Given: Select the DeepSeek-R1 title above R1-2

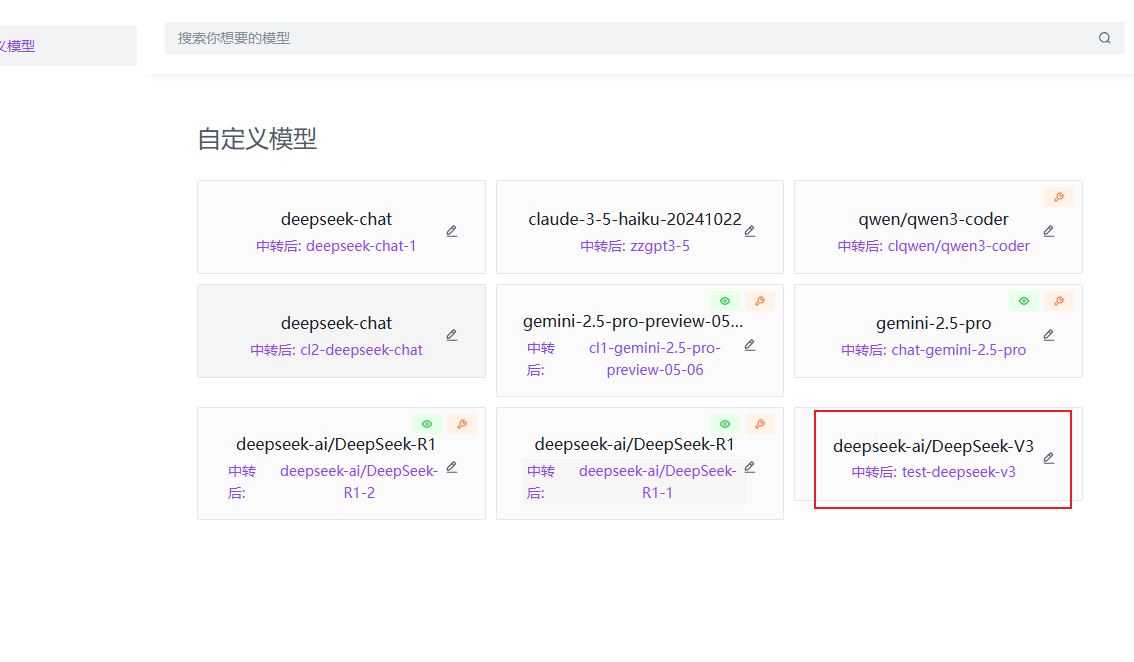Looking at the screenshot, I should point(336,444).
